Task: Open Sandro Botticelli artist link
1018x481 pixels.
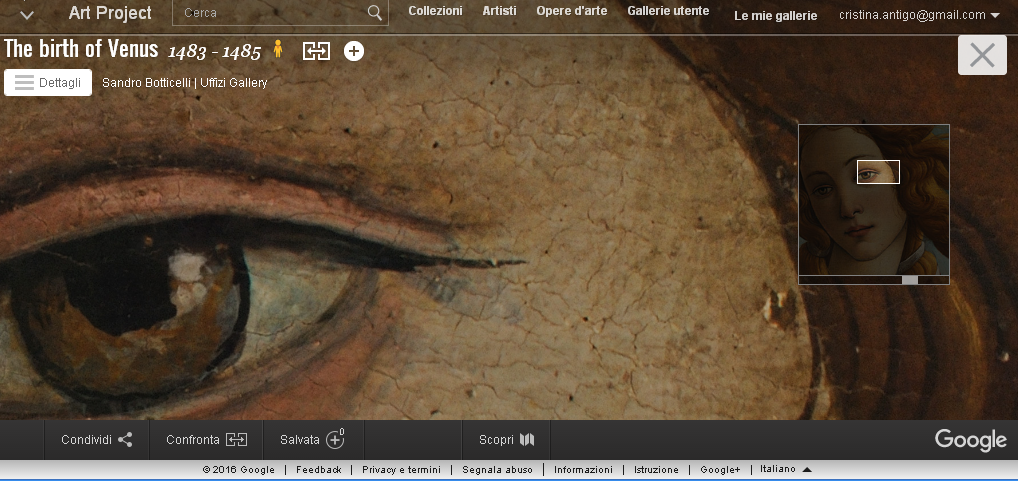Action: point(146,82)
